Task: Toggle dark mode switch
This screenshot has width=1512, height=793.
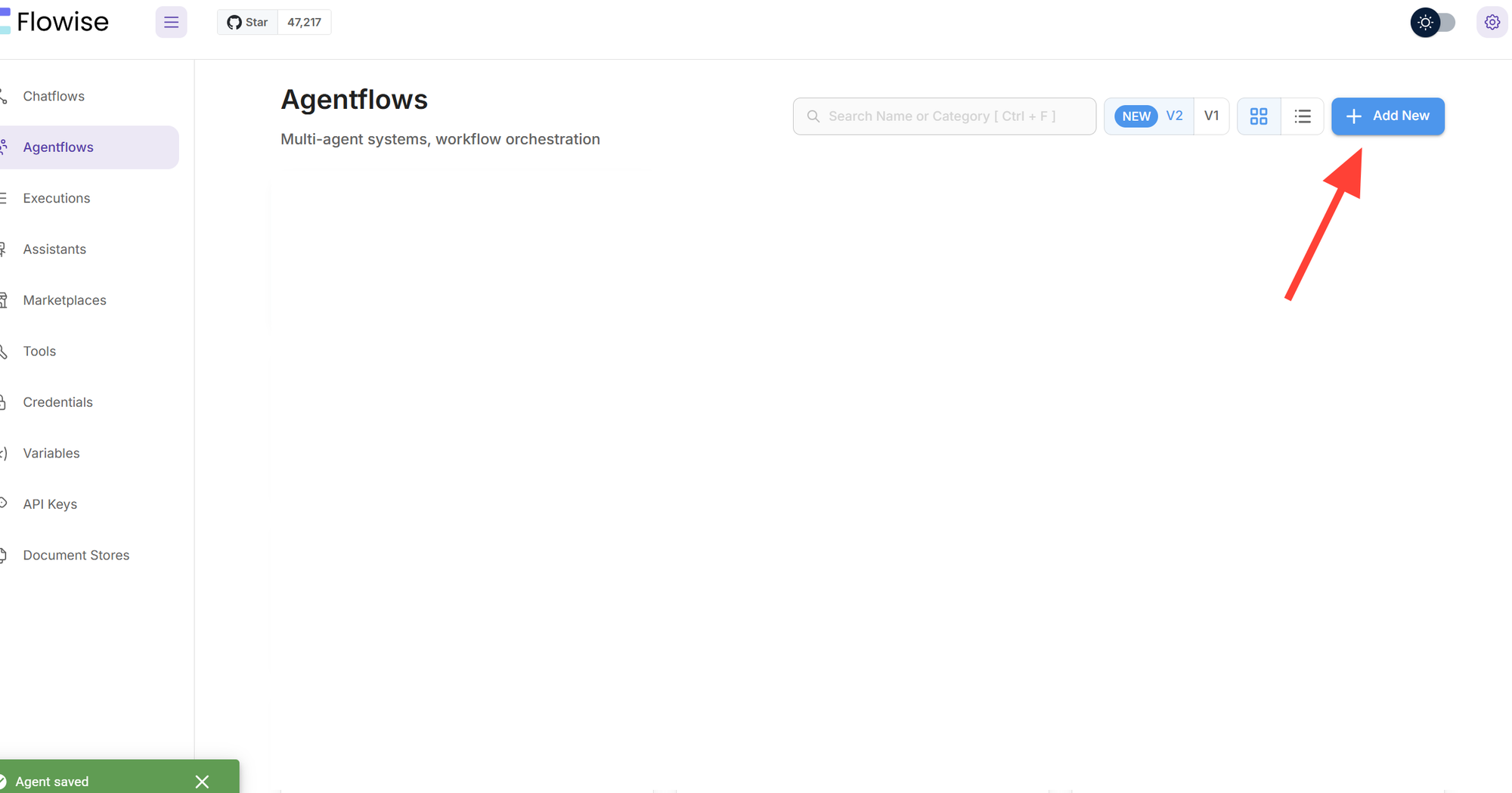Action: 1433,23
